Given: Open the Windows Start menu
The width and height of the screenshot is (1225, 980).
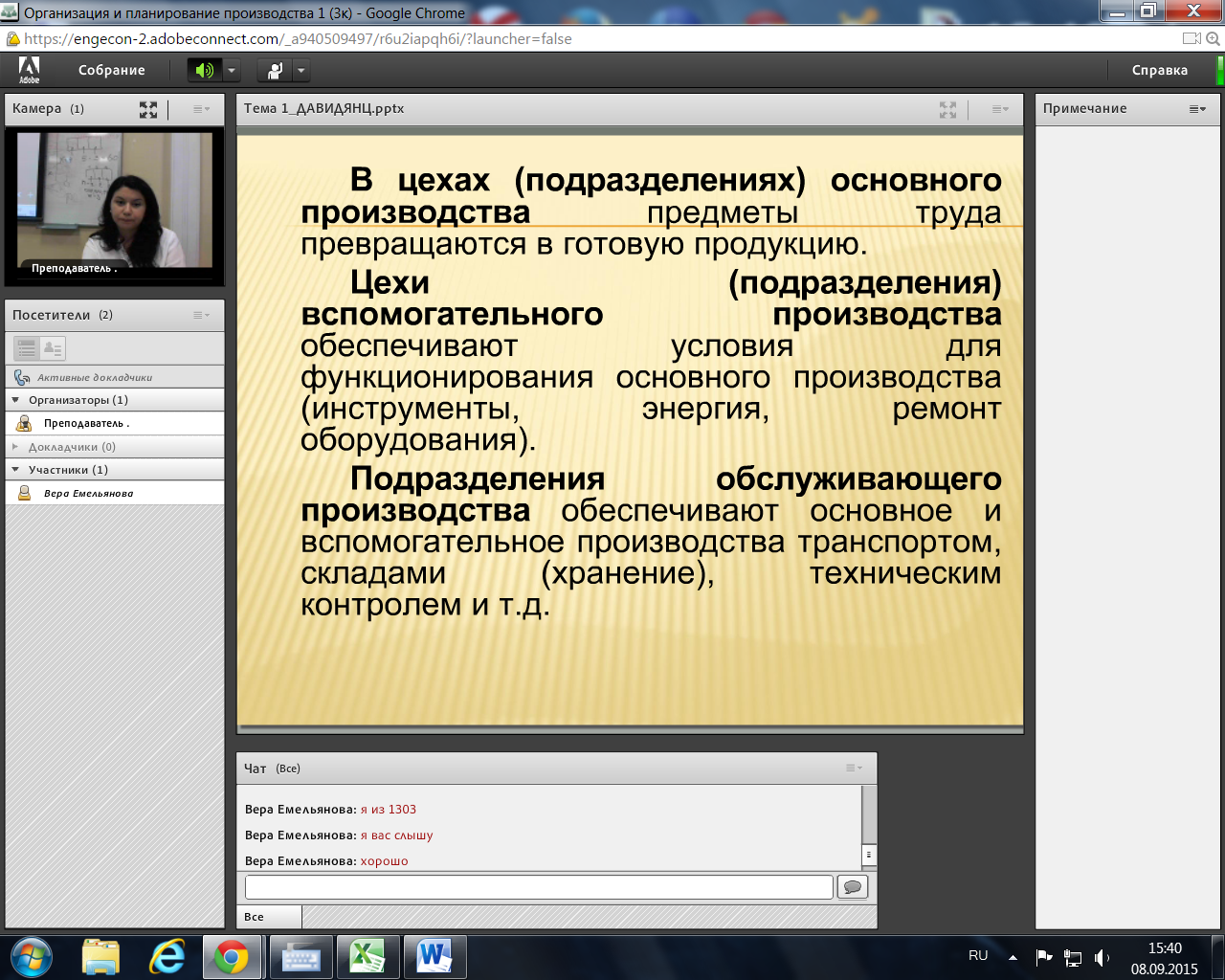Looking at the screenshot, I should [31, 956].
